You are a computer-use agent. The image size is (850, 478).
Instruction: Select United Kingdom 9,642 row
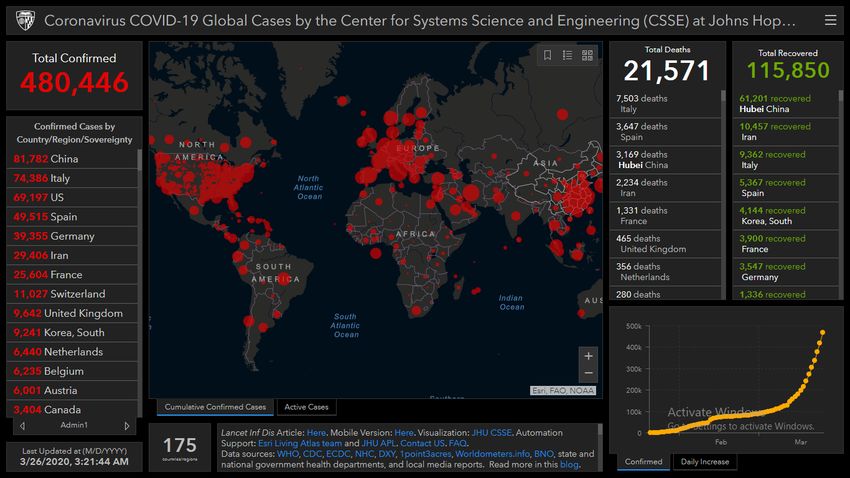72,313
